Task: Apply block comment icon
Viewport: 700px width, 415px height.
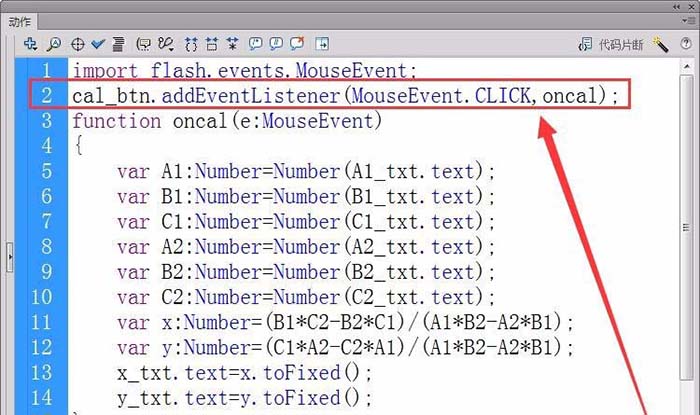Action: 255,43
